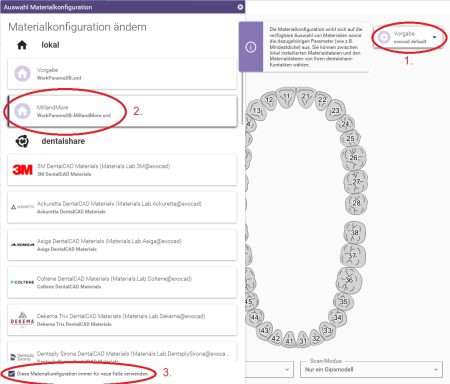Select the Coltene DentalCAD Materials logo

pos(22,282)
